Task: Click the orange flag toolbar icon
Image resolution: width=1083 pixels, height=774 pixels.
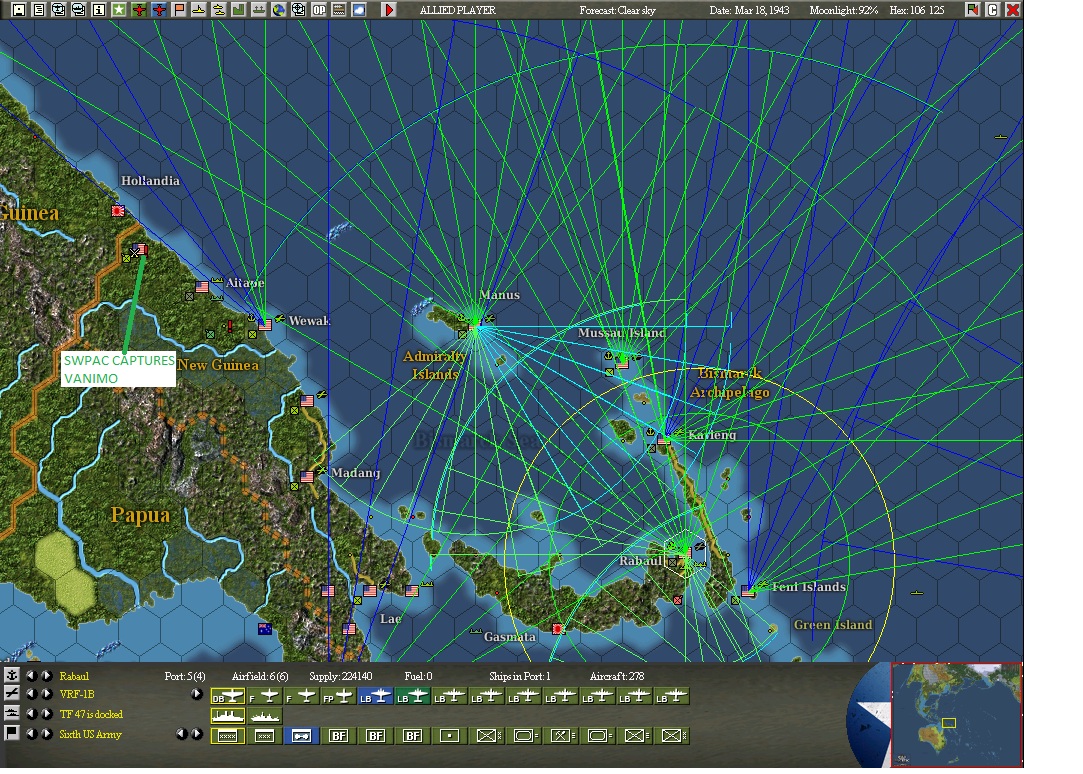Action: (179, 9)
